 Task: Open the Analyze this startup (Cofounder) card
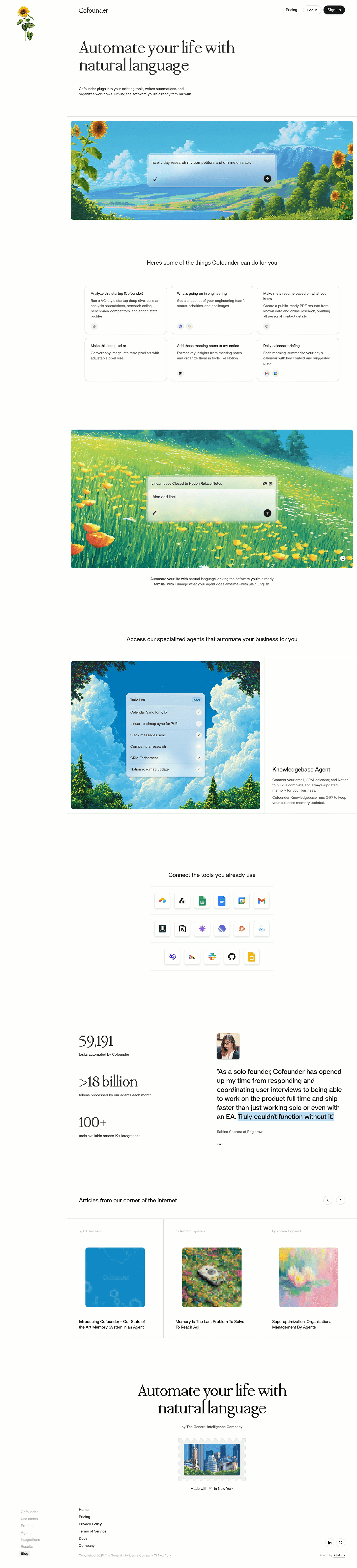point(125,309)
